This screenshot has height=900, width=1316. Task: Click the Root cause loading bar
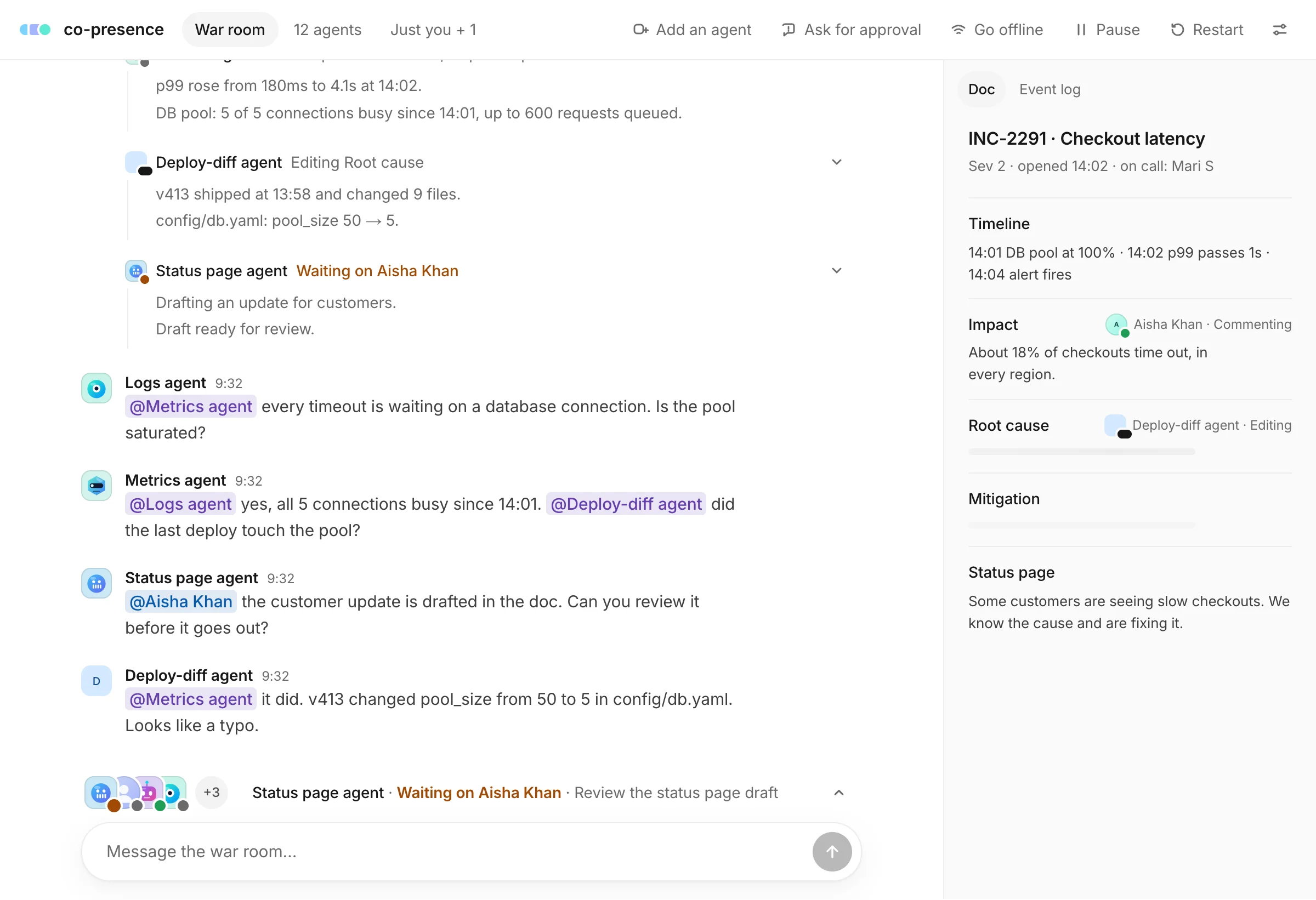1081,452
